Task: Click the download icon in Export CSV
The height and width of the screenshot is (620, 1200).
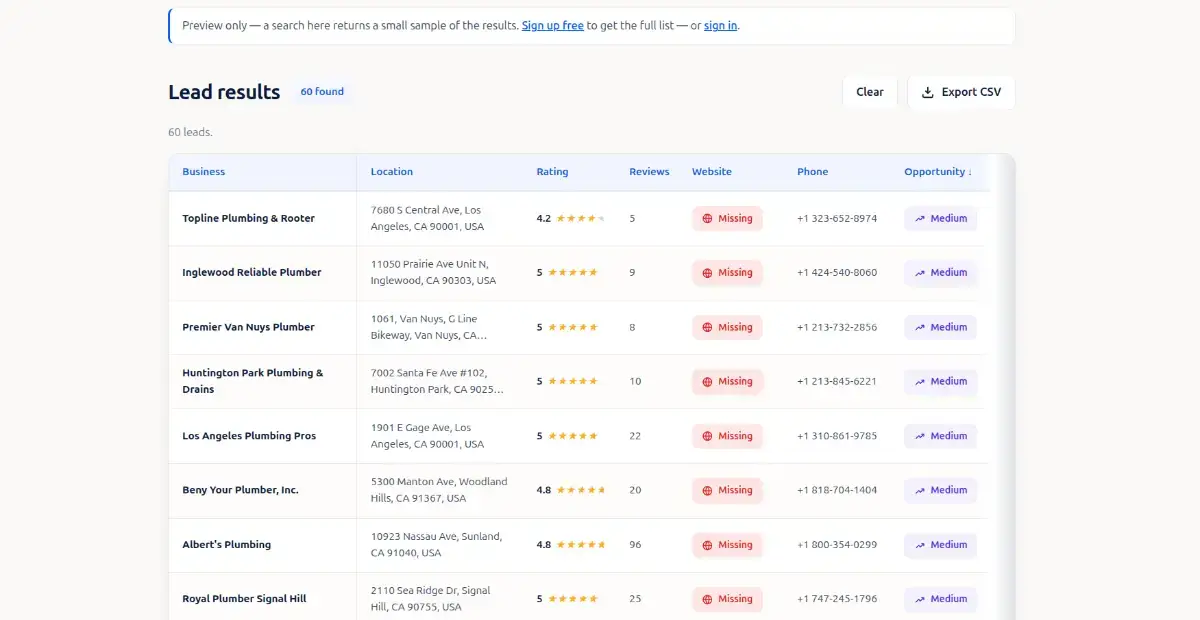Action: 928,92
